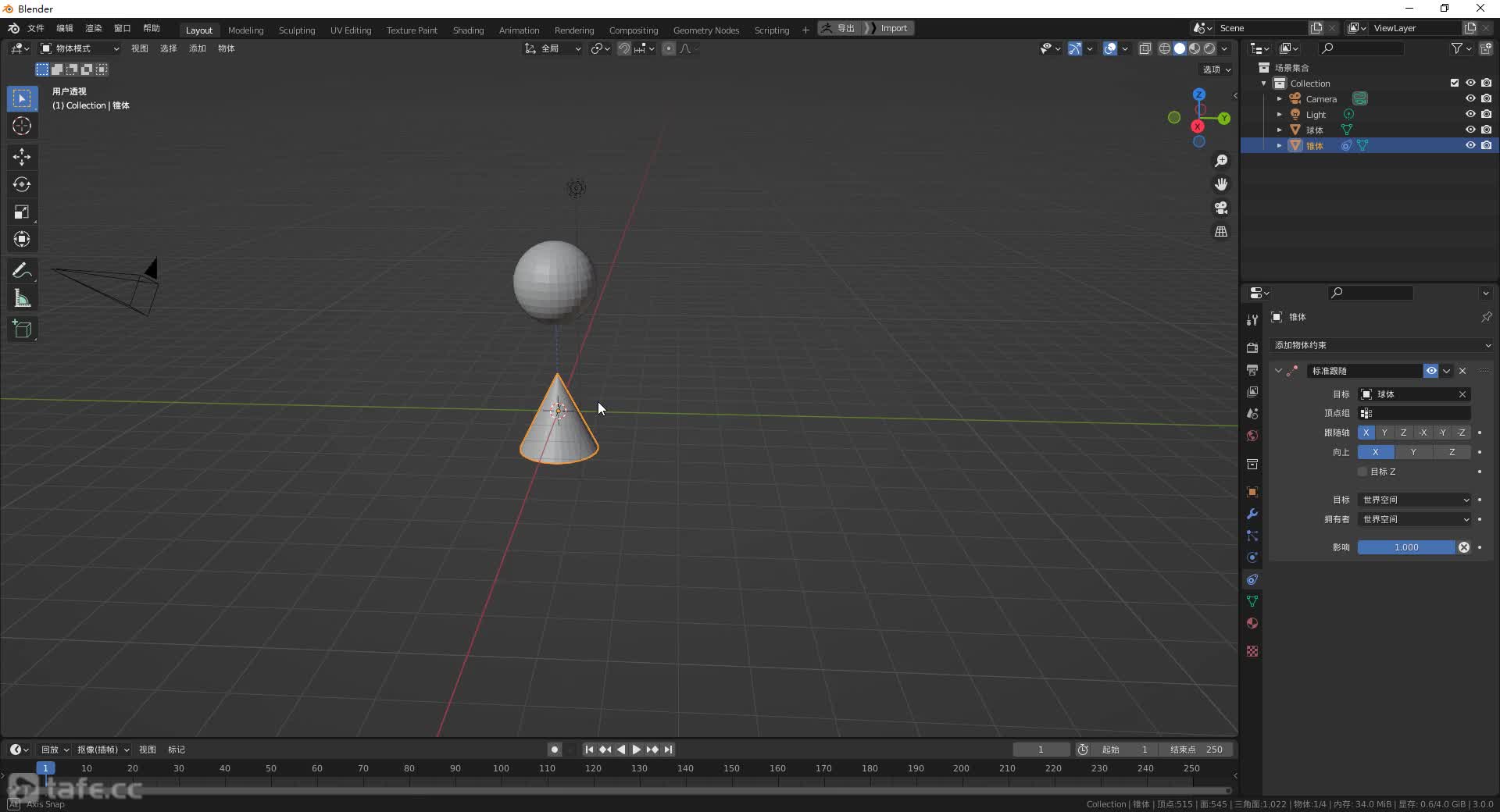
Task: Open the Modifiers wrench tab
Action: [1252, 514]
